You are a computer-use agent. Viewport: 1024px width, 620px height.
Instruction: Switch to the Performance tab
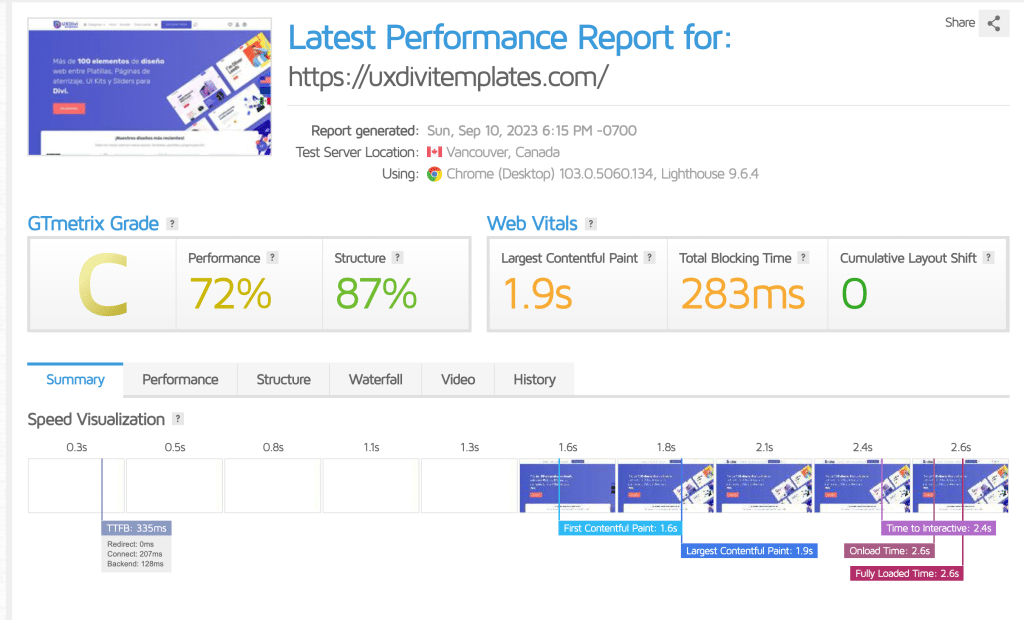(180, 380)
